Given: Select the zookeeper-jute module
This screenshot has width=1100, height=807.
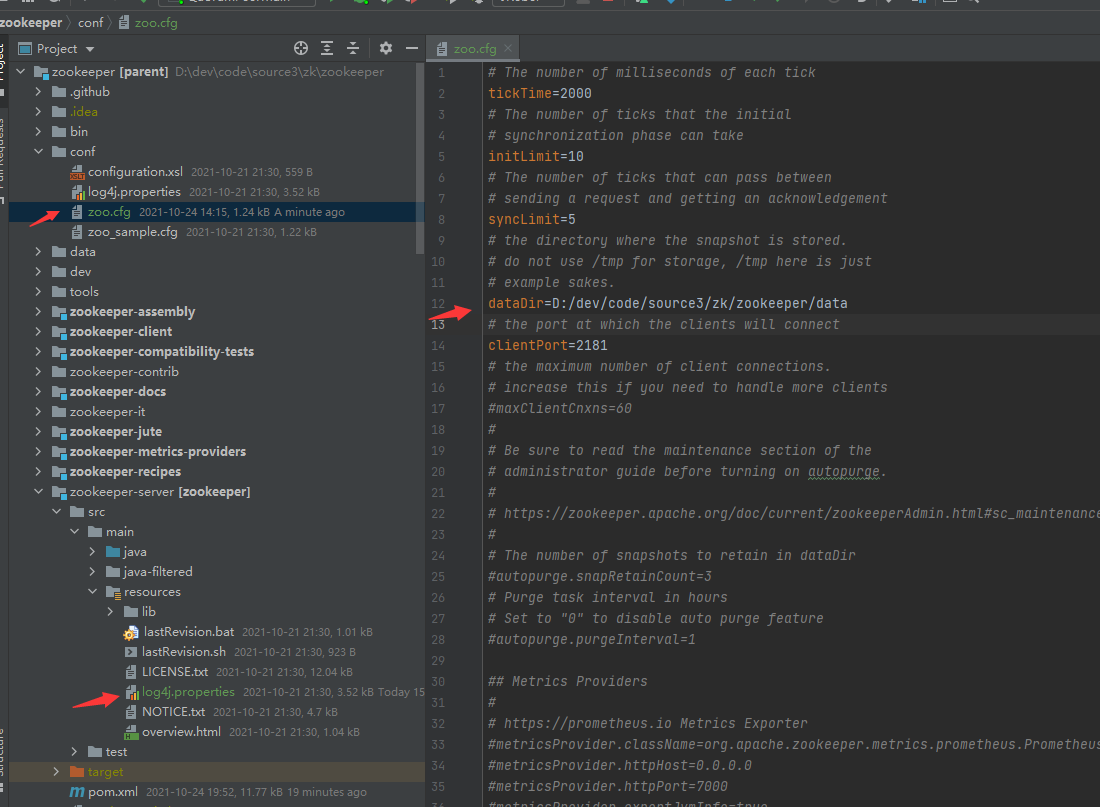Looking at the screenshot, I should [x=116, y=432].
